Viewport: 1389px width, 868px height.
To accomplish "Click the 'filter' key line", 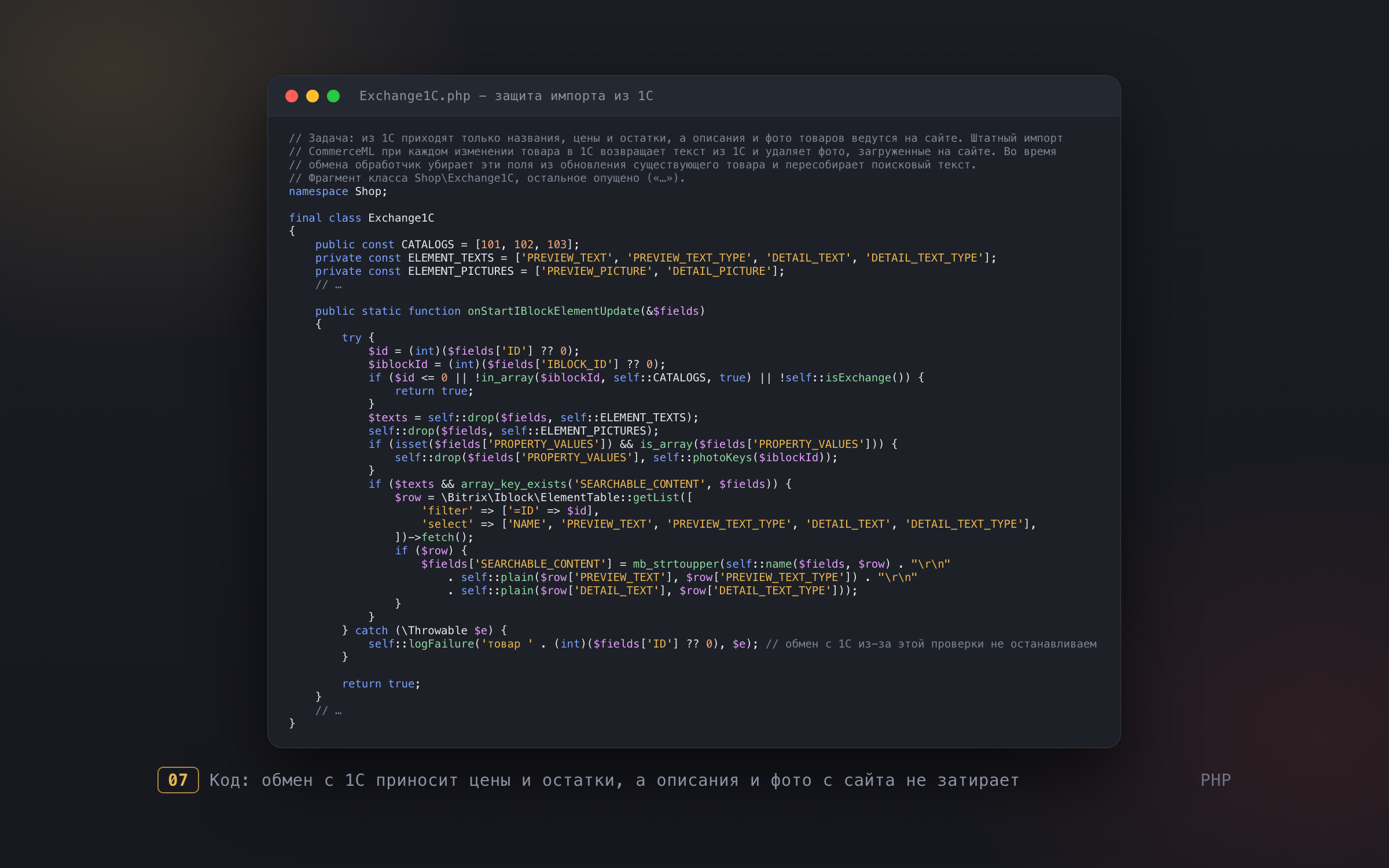I will click(510, 511).
